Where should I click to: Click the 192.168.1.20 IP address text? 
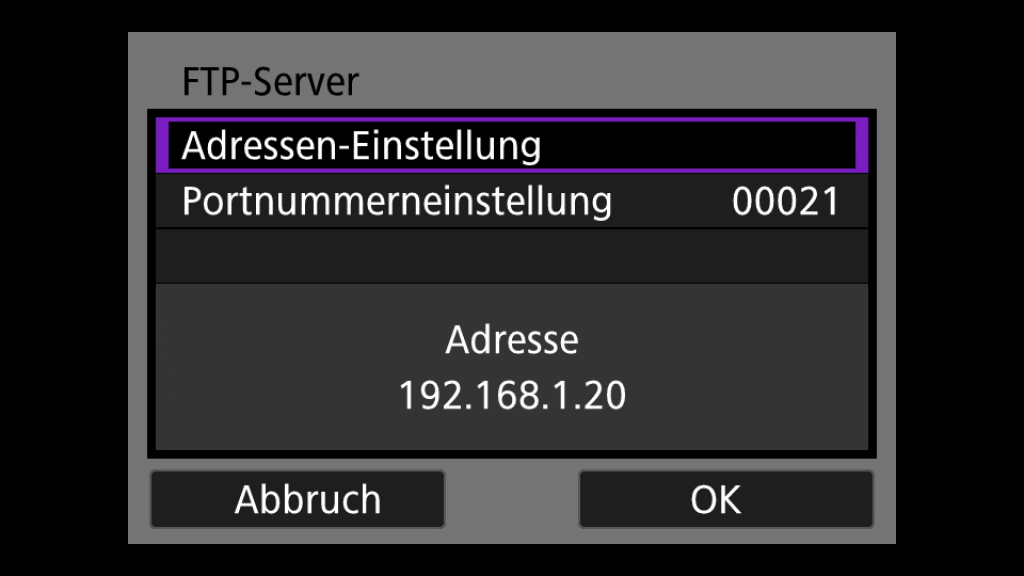click(512, 395)
